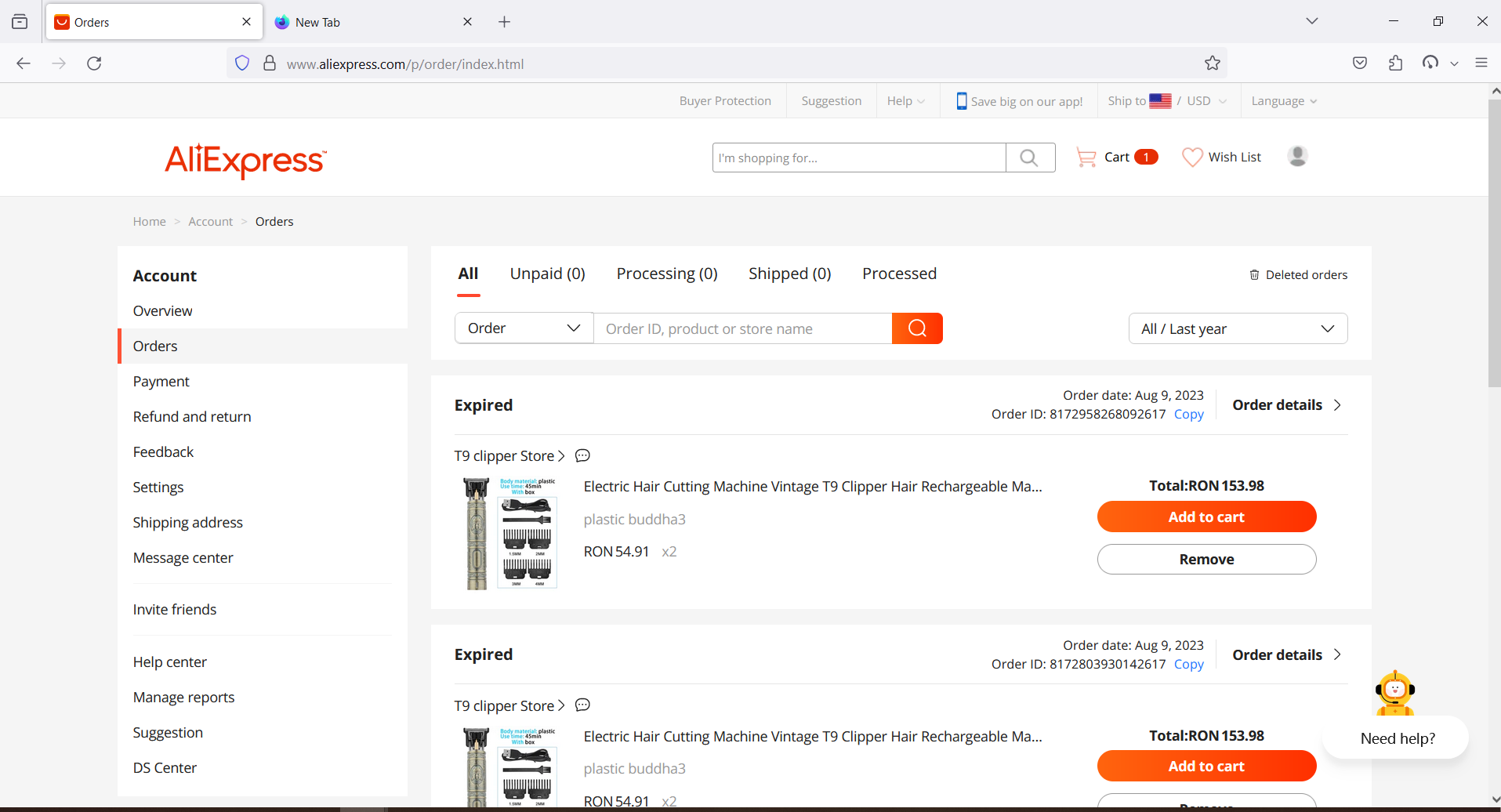The height and width of the screenshot is (812, 1501).
Task: Open the All / Last year filter dropdown
Action: [x=1237, y=328]
